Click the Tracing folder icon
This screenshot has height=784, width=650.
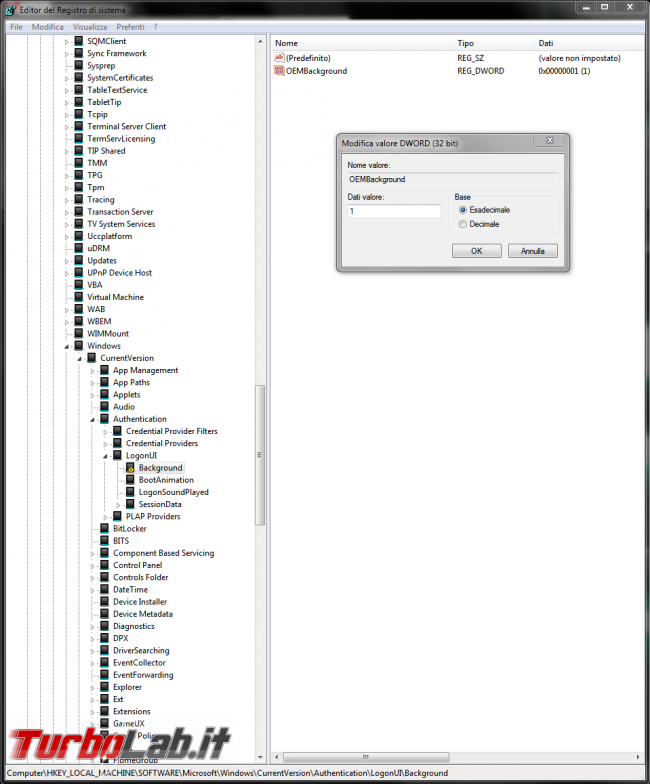(78, 199)
